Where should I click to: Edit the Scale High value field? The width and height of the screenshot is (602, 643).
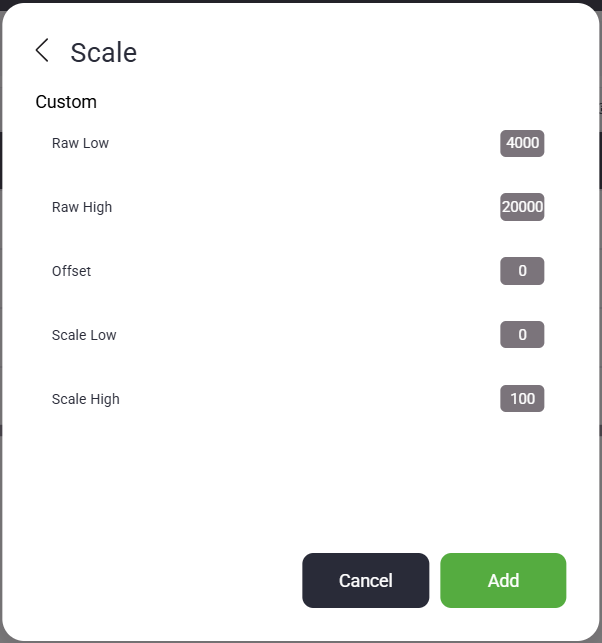(x=522, y=399)
